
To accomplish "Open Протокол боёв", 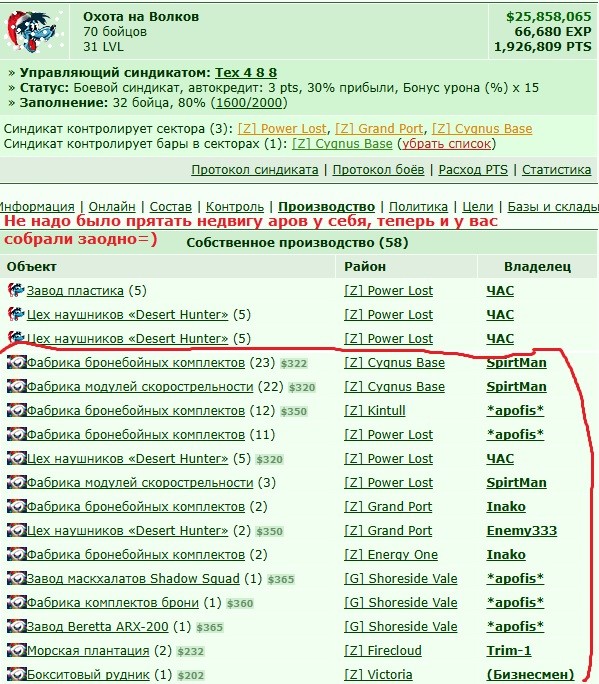I will tap(378, 170).
